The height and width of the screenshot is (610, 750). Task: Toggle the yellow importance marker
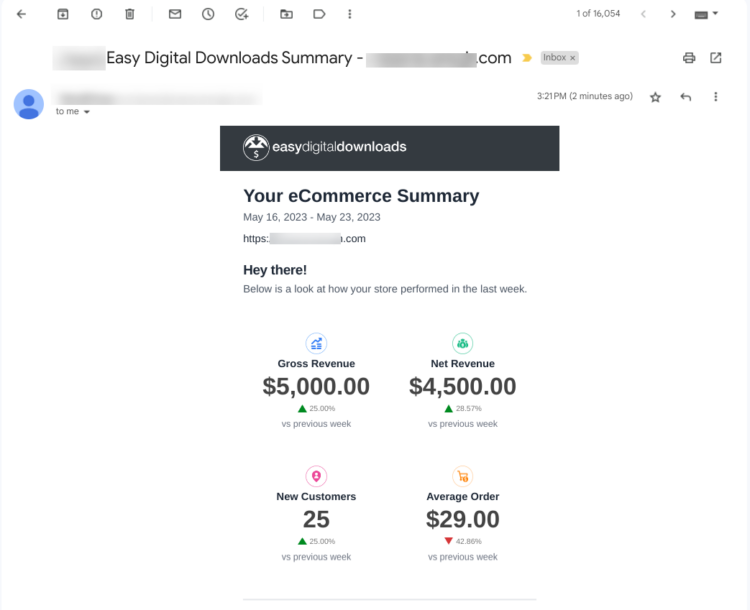click(x=527, y=58)
